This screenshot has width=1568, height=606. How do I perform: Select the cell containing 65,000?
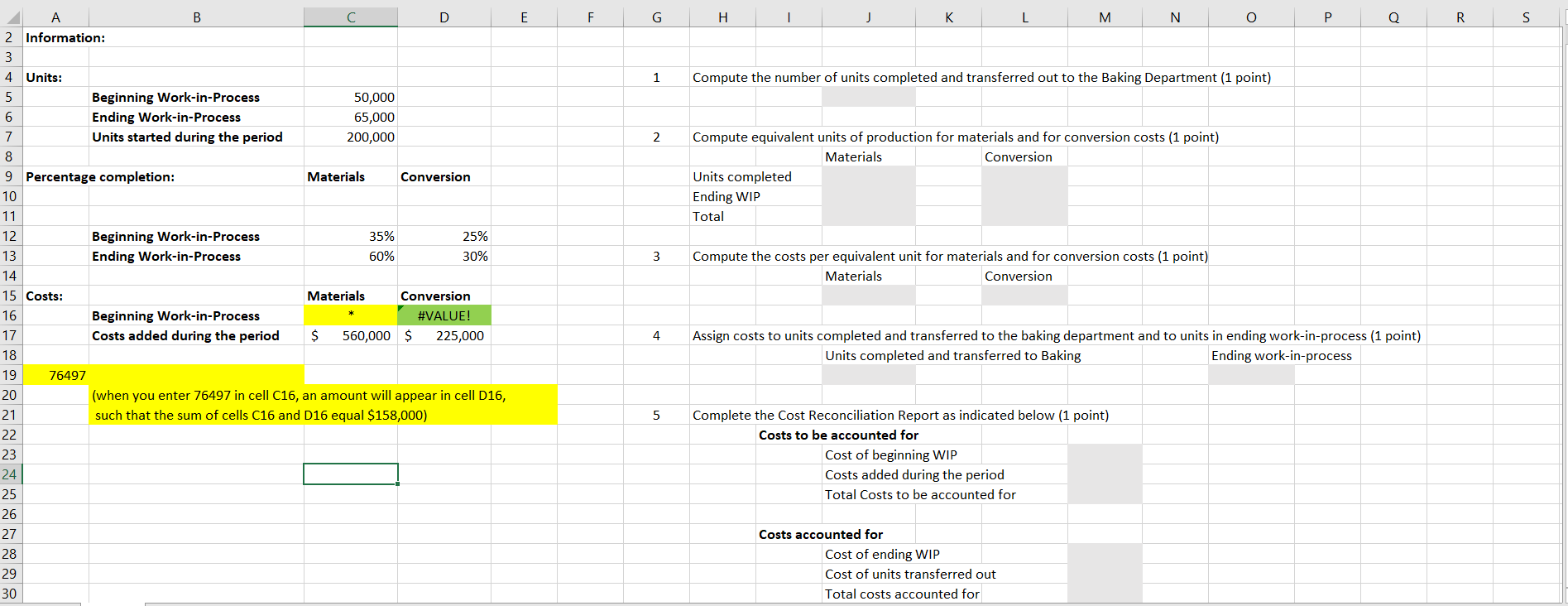[x=351, y=117]
